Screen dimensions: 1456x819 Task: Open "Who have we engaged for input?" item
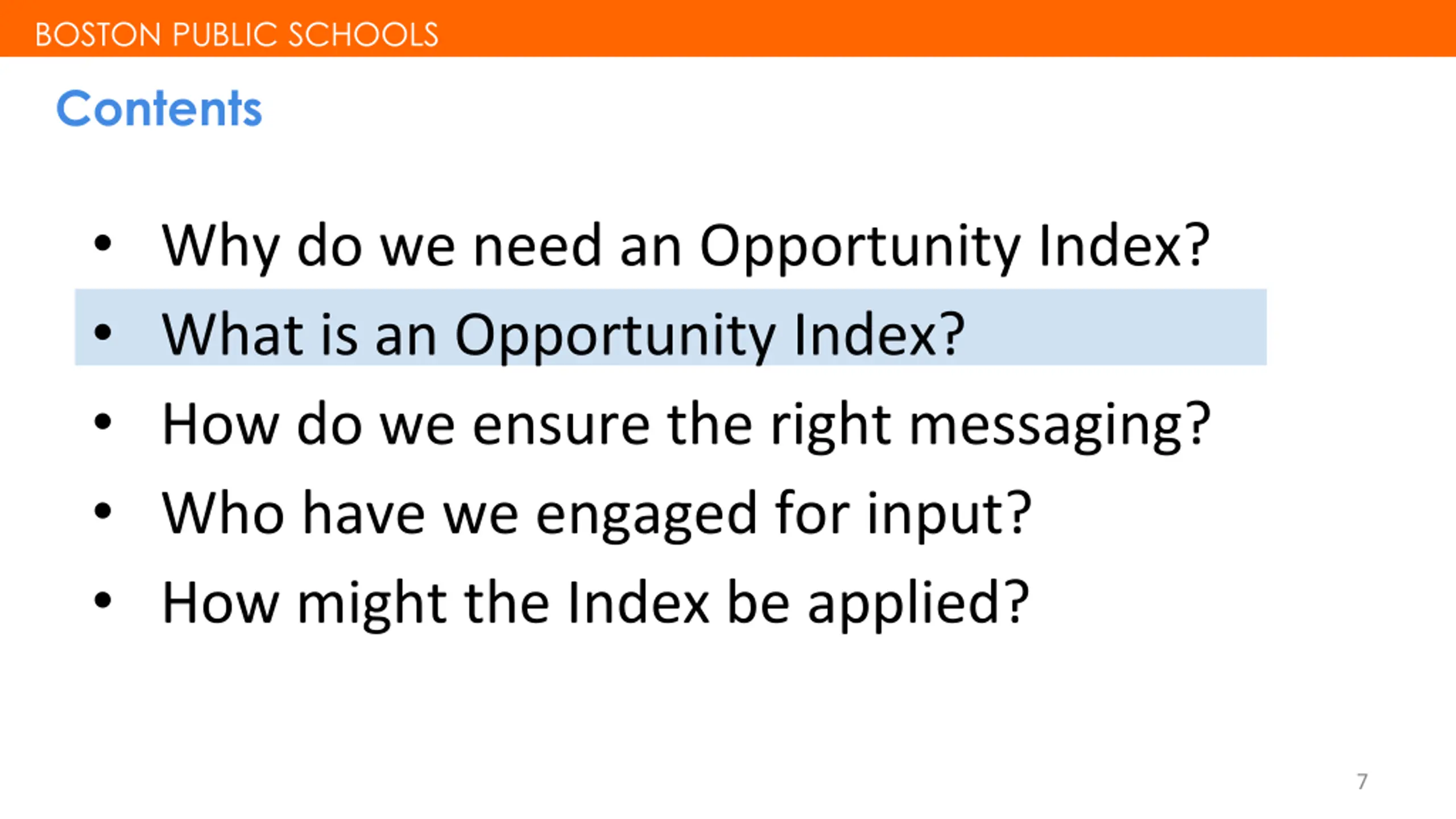(x=596, y=513)
